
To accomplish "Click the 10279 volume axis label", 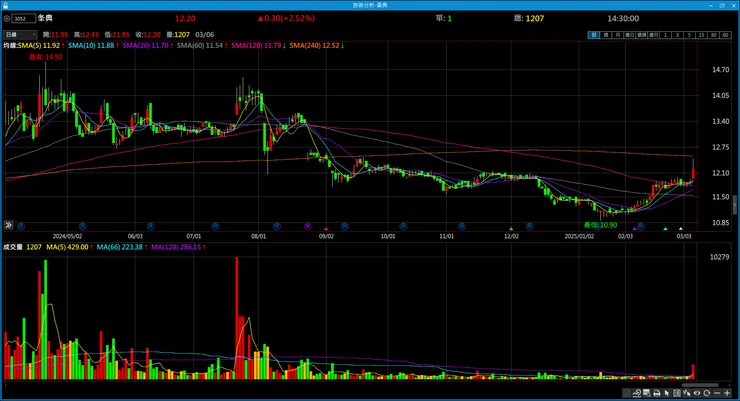I will [719, 257].
